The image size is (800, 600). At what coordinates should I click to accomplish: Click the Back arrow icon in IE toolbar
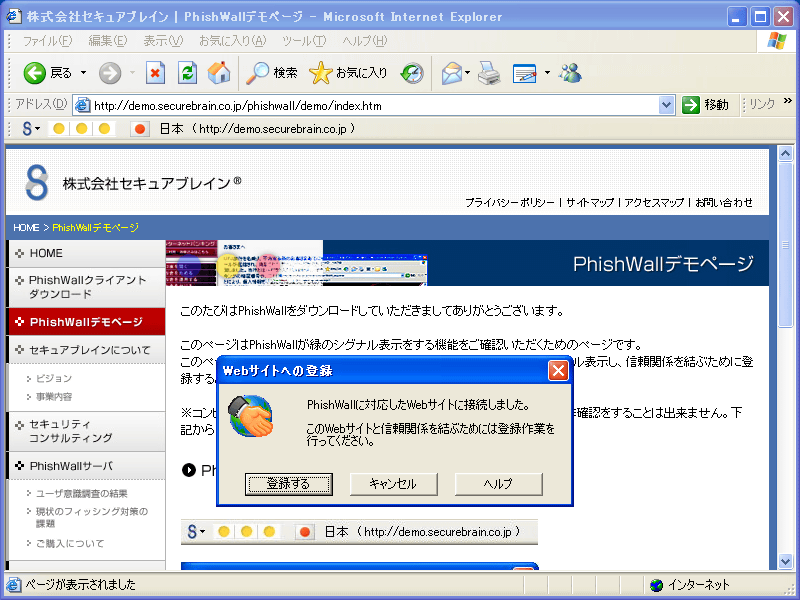[x=35, y=73]
